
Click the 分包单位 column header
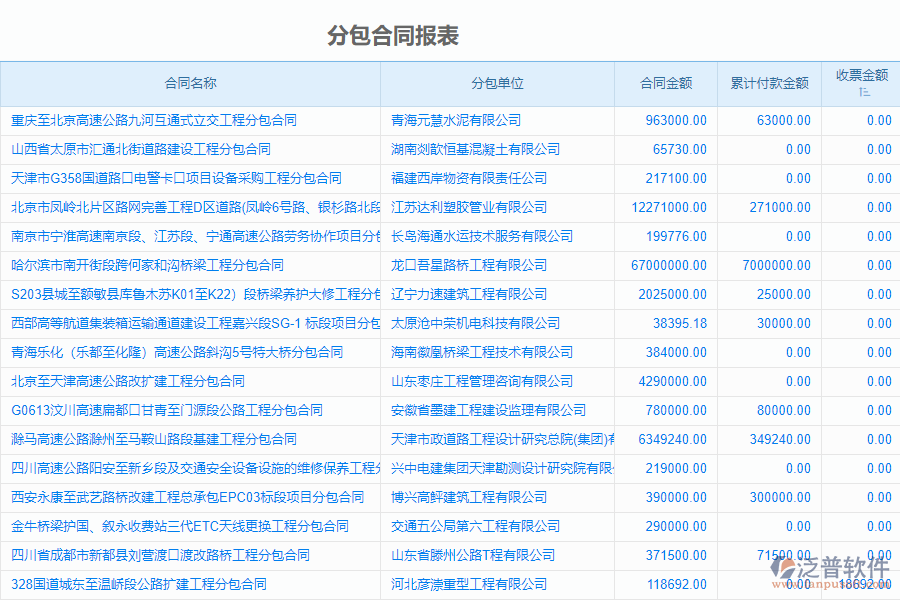tap(495, 84)
